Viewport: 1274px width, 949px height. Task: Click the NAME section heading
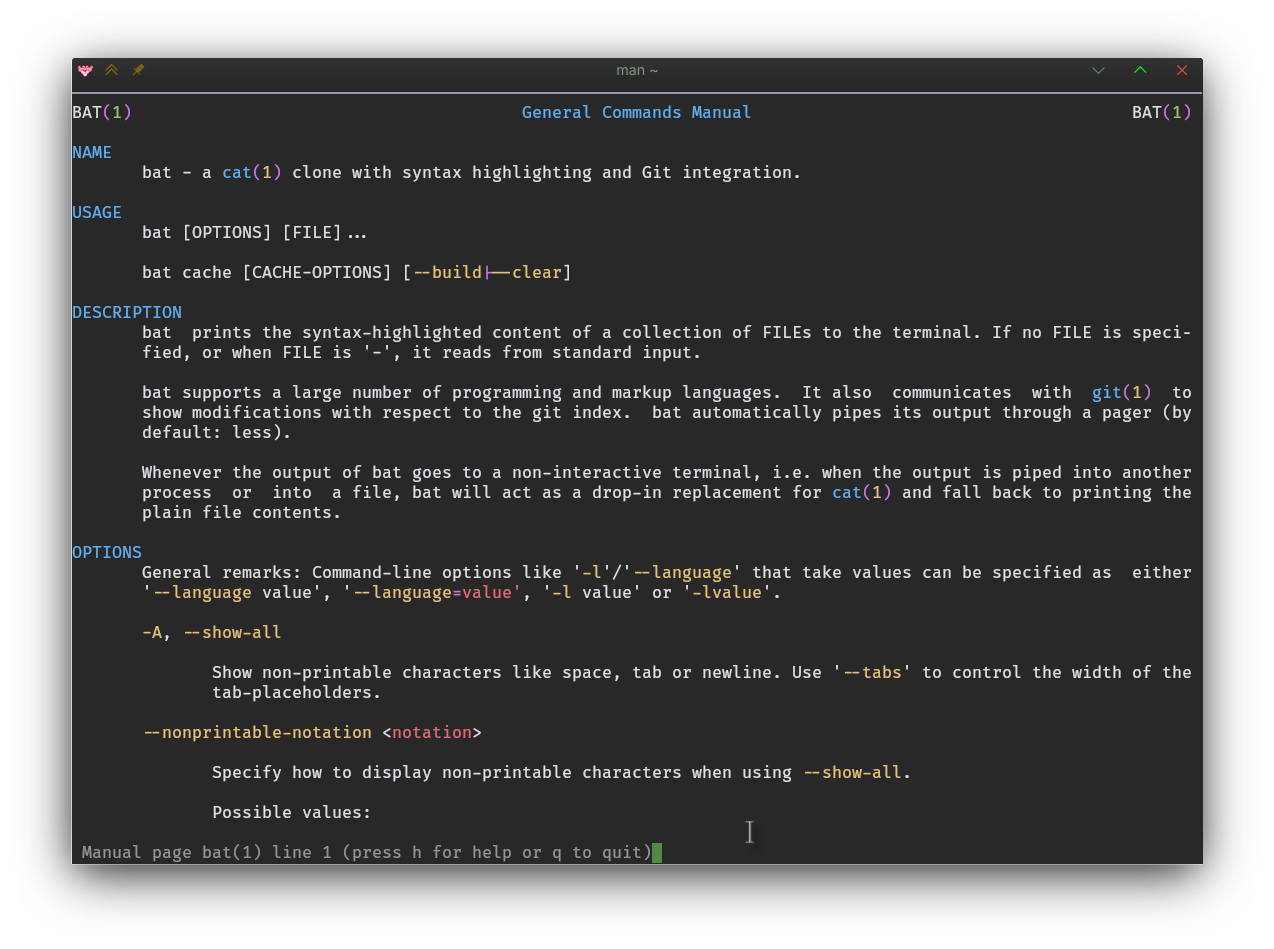pyautogui.click(x=92, y=152)
